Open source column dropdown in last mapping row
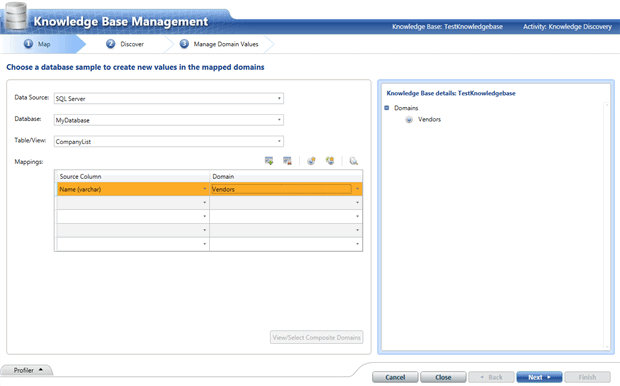The image size is (620, 386). 204,244
